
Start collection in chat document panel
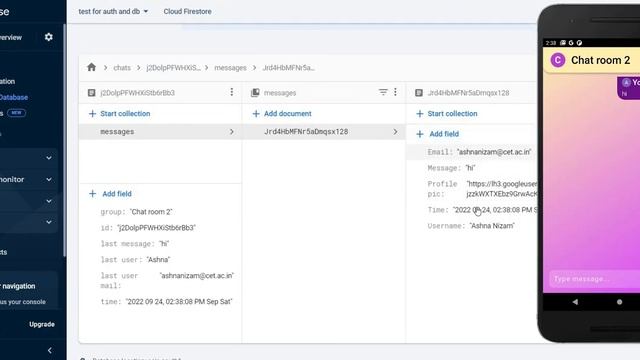point(120,113)
